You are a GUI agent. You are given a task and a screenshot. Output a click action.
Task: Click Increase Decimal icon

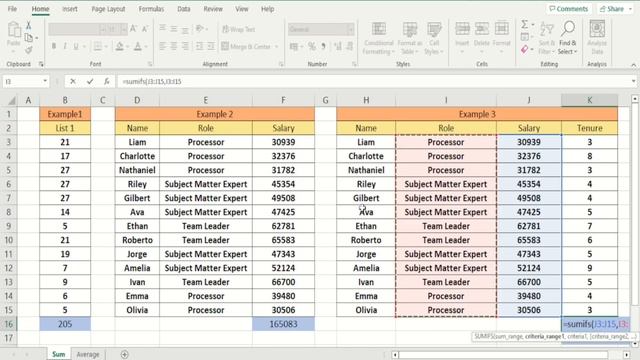click(x=338, y=47)
